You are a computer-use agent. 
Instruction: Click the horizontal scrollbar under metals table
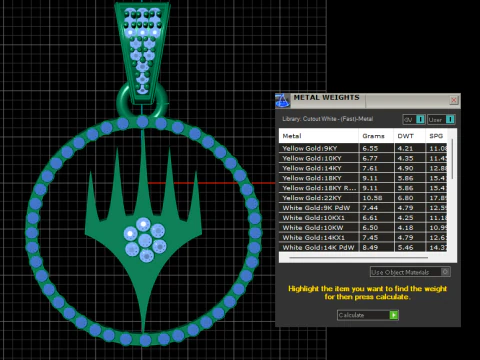[x=359, y=258]
